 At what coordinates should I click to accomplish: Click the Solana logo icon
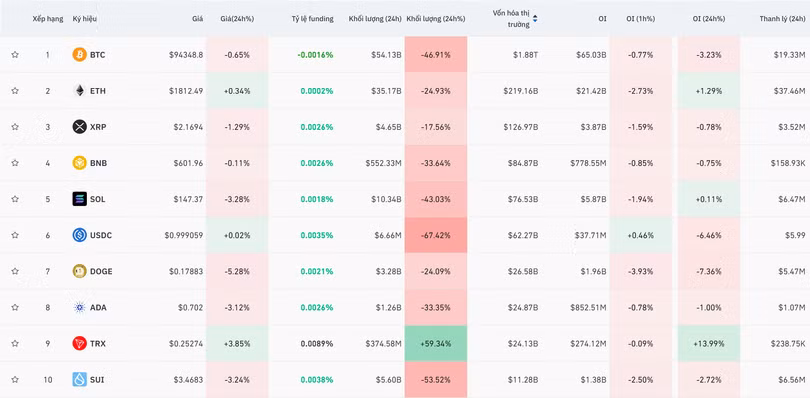[80, 199]
